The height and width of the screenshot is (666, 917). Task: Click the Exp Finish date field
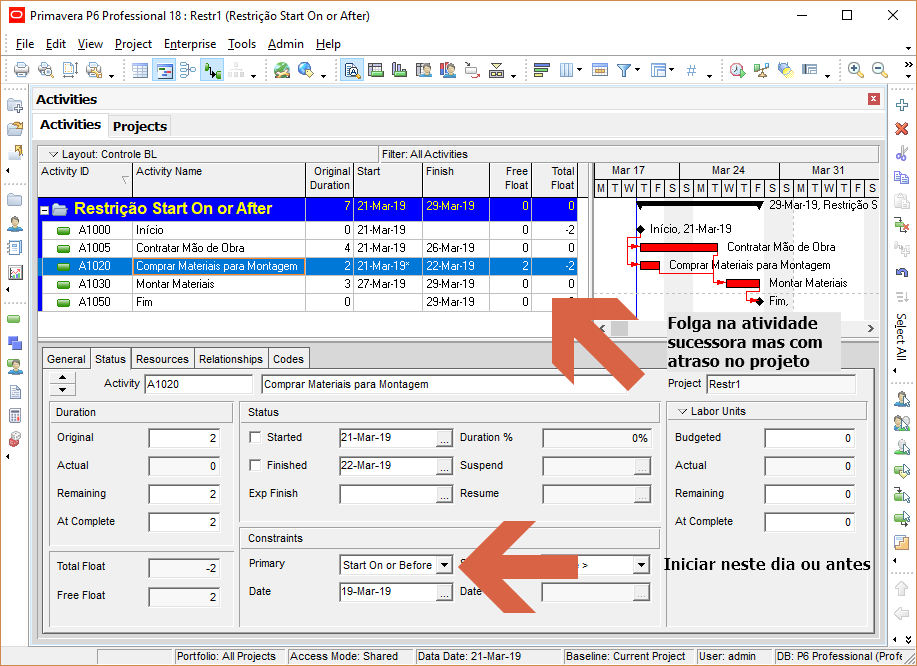coord(388,494)
